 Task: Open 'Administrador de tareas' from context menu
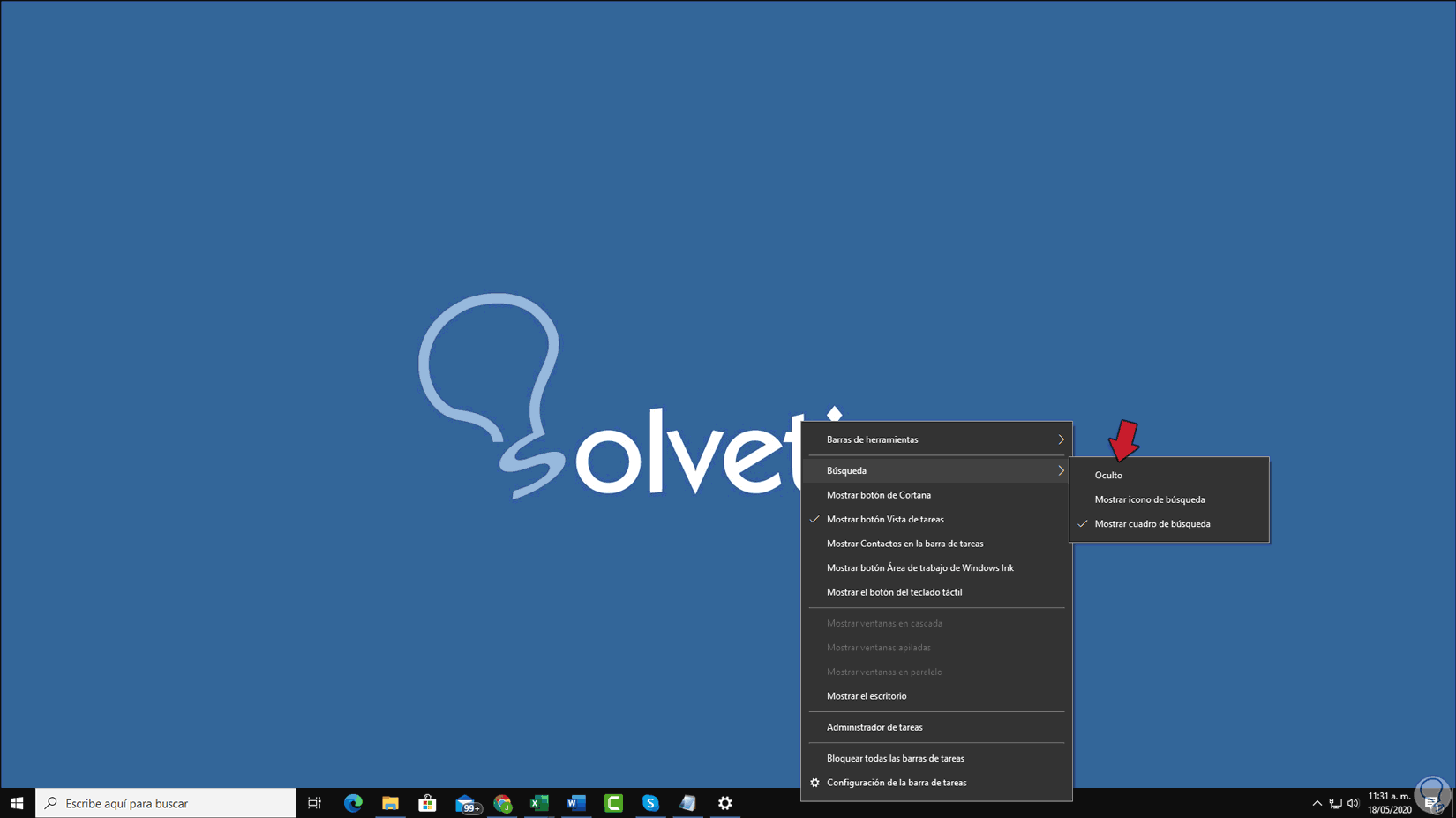[x=936, y=727]
